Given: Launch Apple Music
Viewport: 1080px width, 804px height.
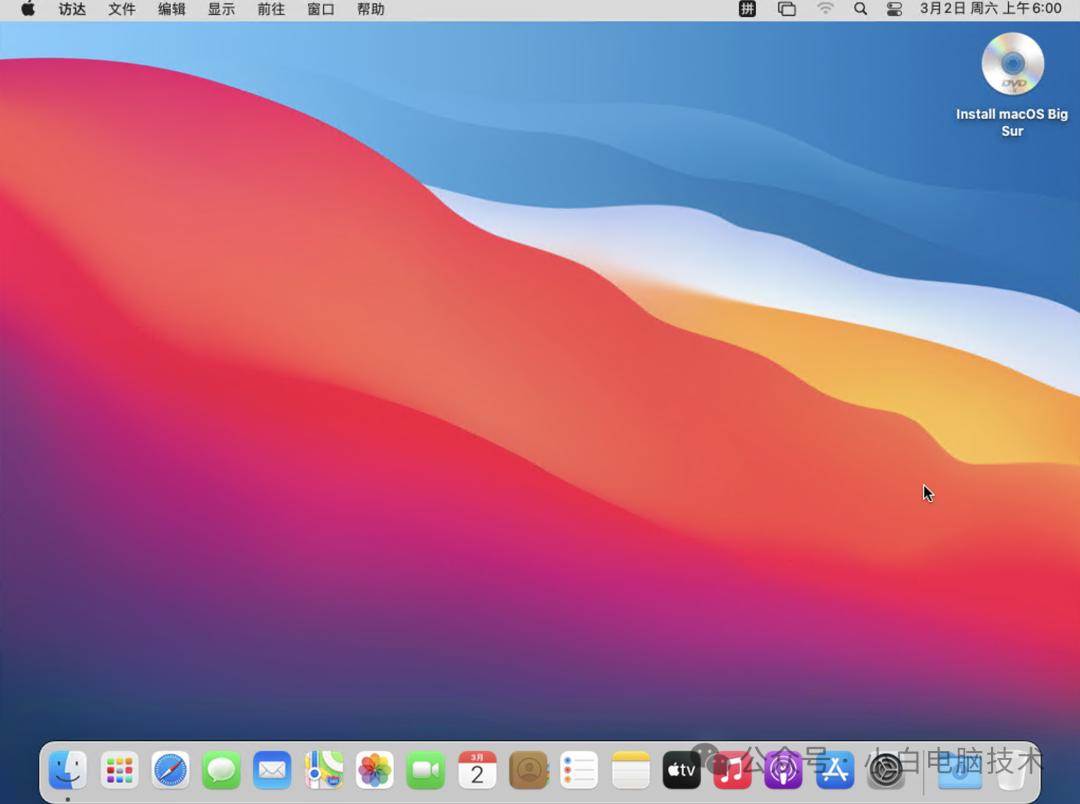Looking at the screenshot, I should [732, 770].
